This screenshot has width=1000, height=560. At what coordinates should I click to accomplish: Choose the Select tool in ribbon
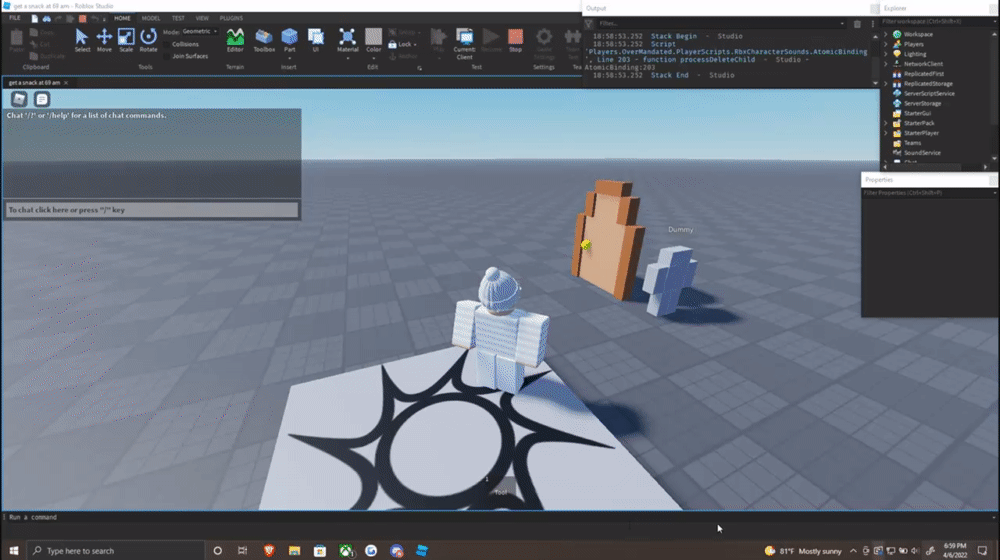82,40
